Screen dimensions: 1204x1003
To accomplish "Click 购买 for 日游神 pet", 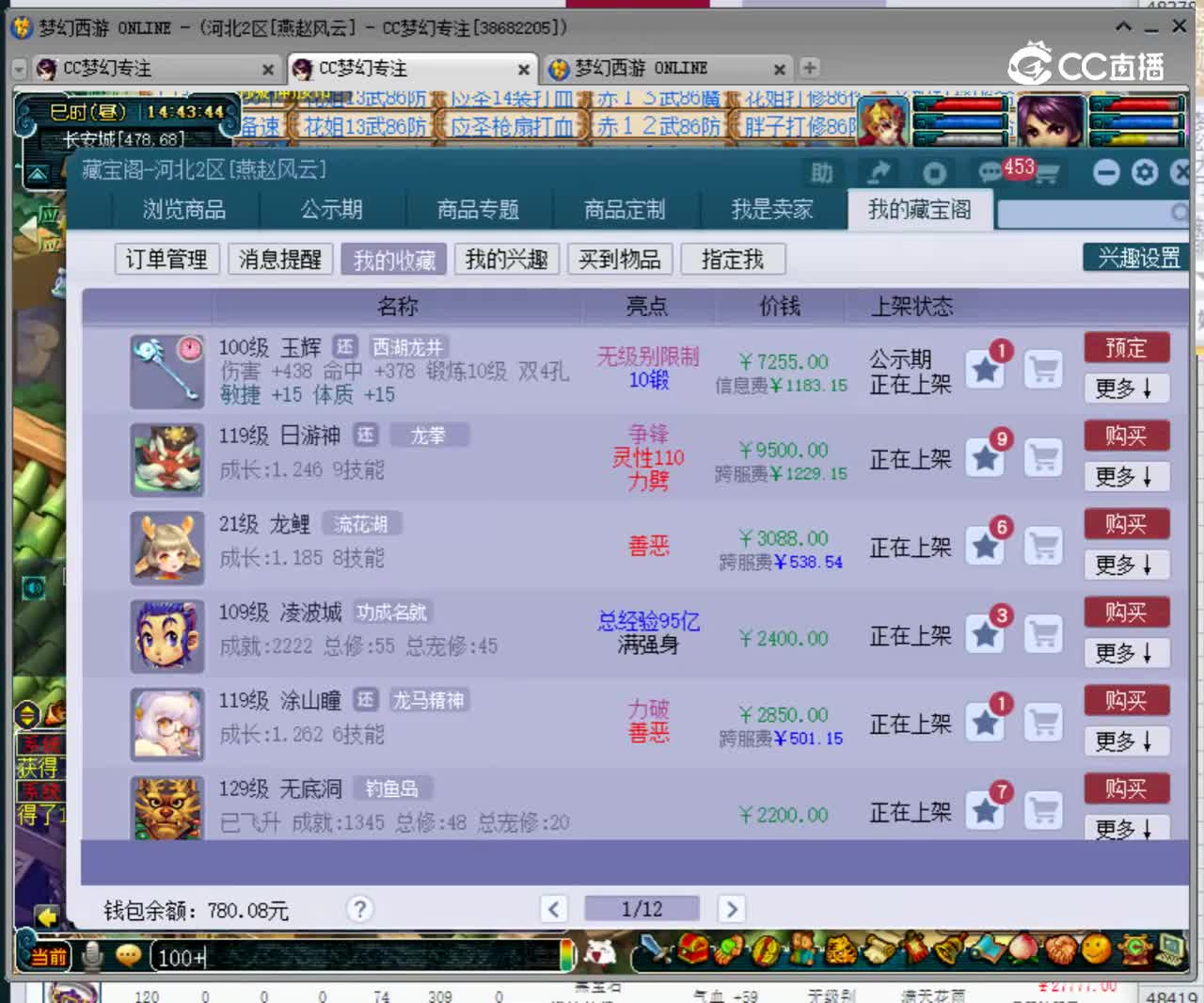I will point(1126,436).
